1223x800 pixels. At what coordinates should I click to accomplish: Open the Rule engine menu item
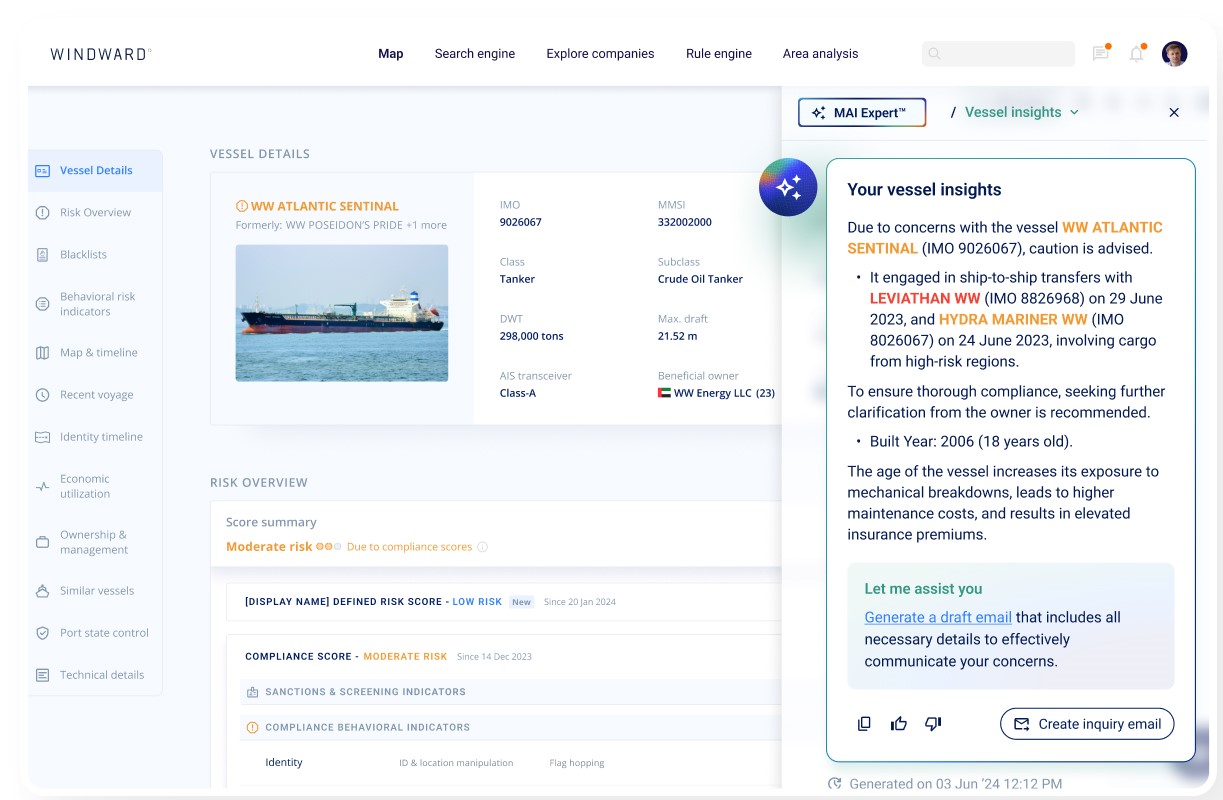[718, 54]
